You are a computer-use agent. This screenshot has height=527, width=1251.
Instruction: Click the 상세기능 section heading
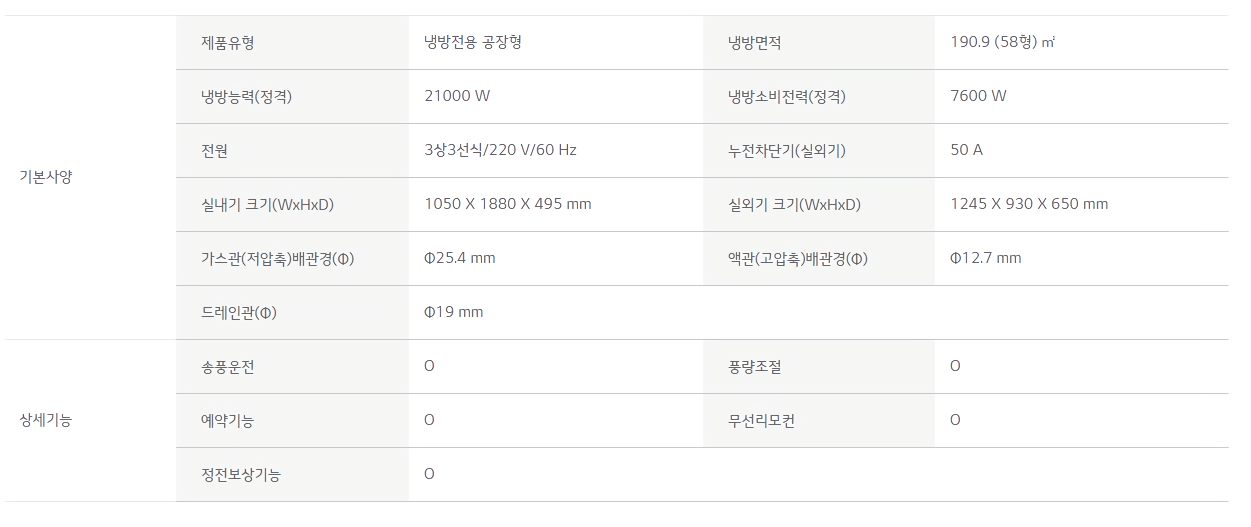pos(46,420)
